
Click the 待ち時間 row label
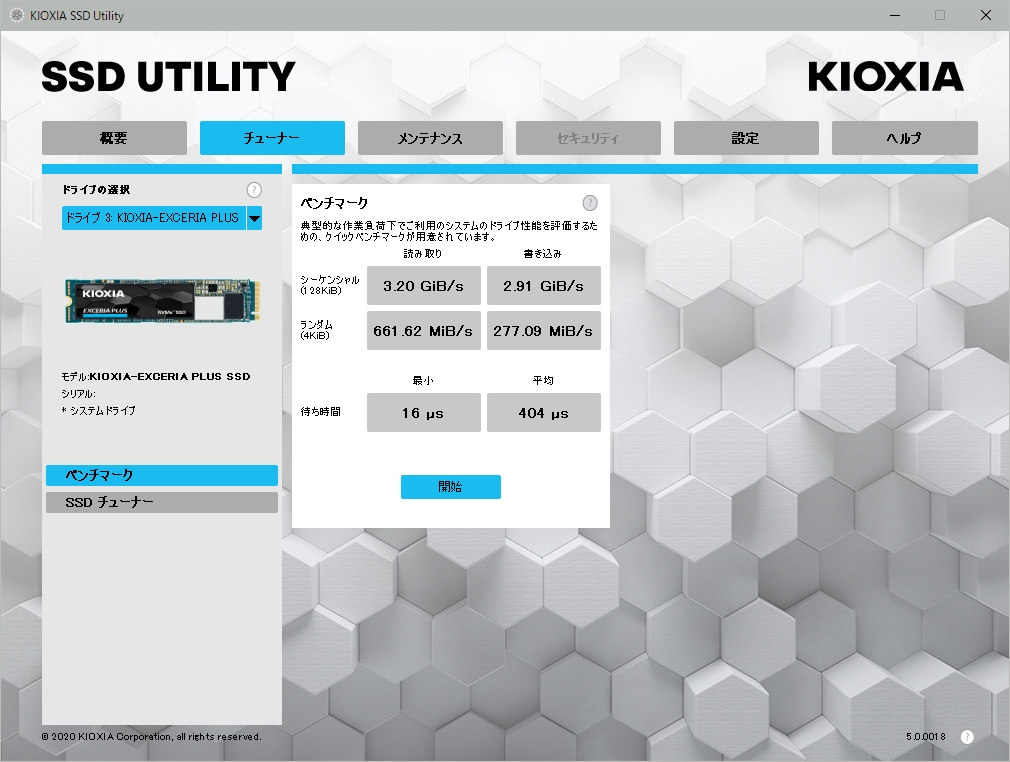(321, 412)
